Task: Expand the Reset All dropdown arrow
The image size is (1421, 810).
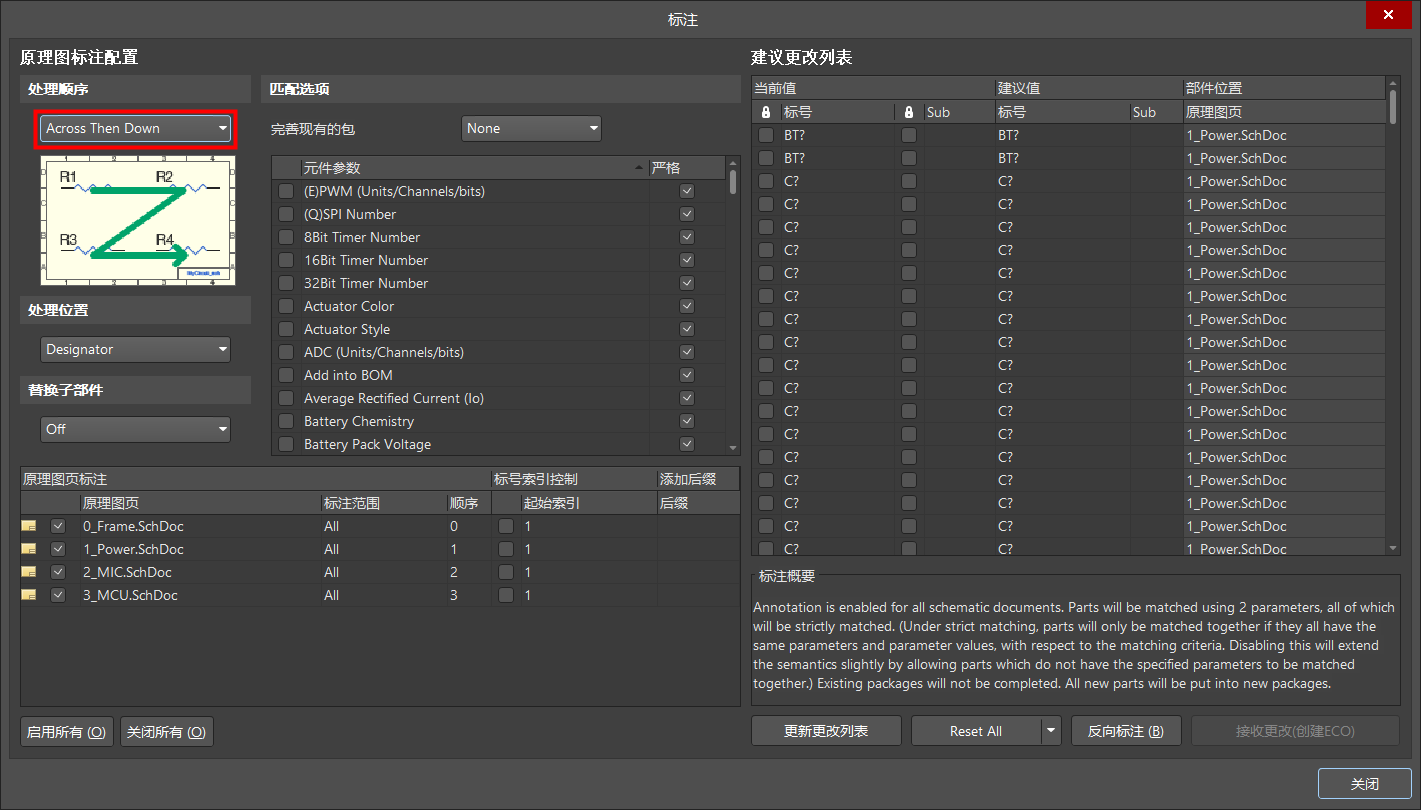Action: click(1050, 731)
